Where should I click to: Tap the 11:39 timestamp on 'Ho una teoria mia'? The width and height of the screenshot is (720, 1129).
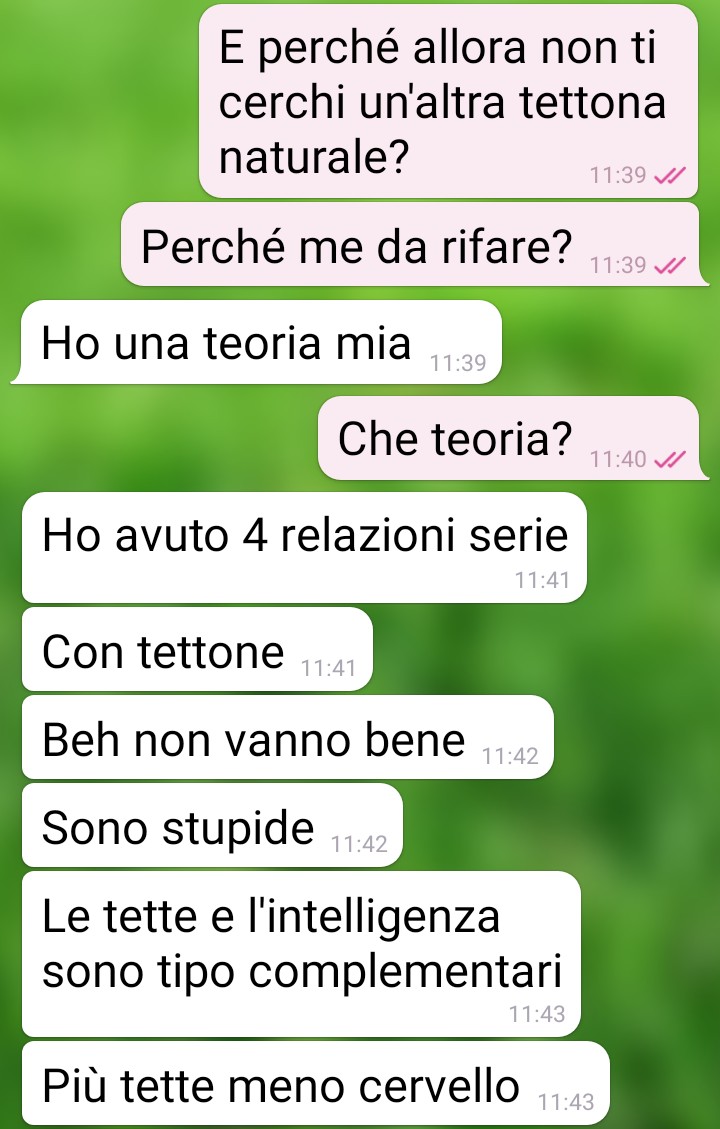459,363
